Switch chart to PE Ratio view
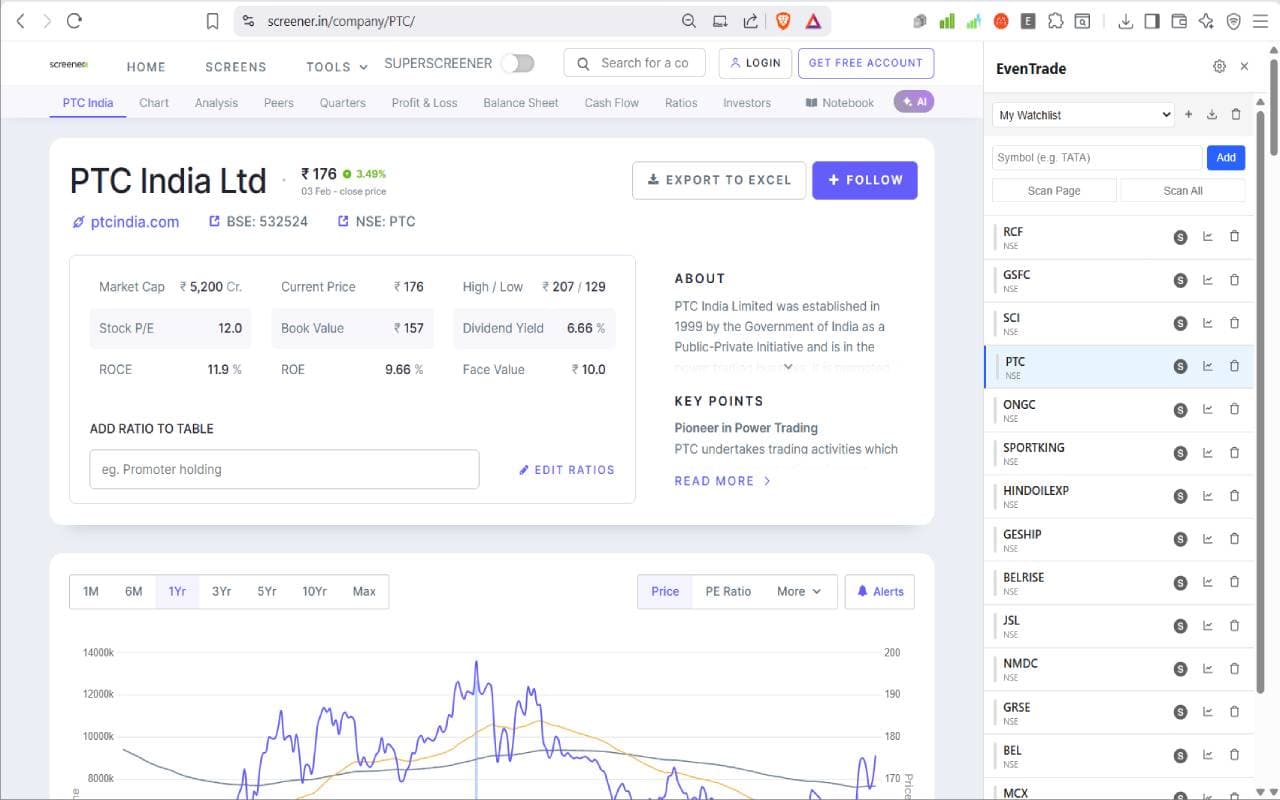This screenshot has width=1280, height=800. click(728, 591)
